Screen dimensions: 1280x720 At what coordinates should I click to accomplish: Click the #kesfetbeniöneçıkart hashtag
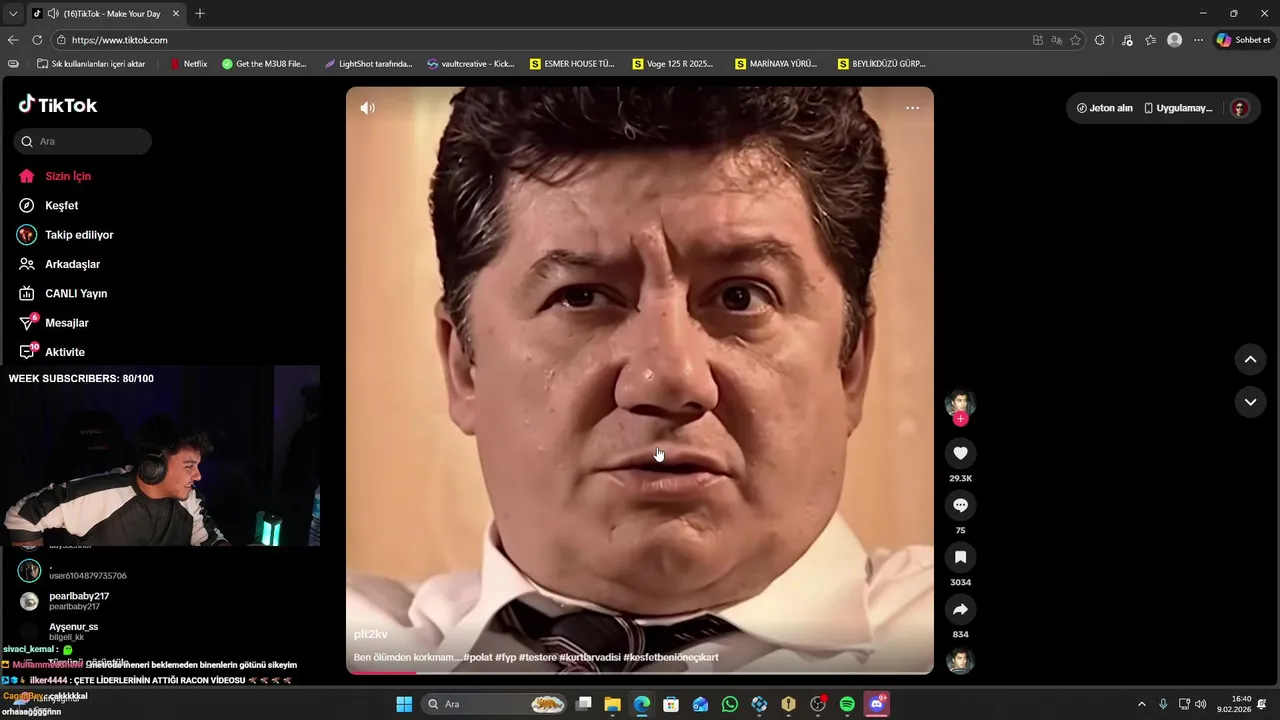coord(671,657)
